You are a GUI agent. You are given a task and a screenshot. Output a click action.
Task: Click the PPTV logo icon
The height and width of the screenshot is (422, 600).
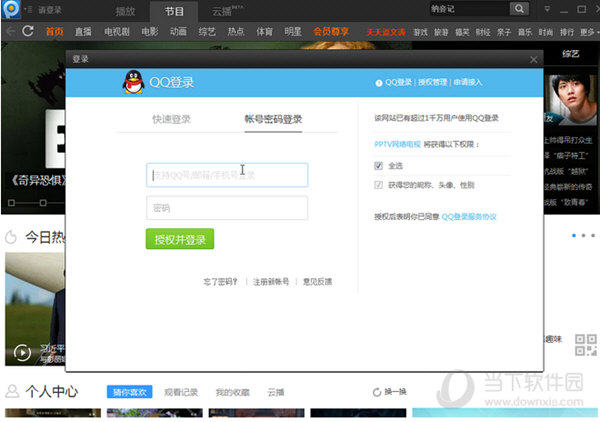pyautogui.click(x=11, y=9)
